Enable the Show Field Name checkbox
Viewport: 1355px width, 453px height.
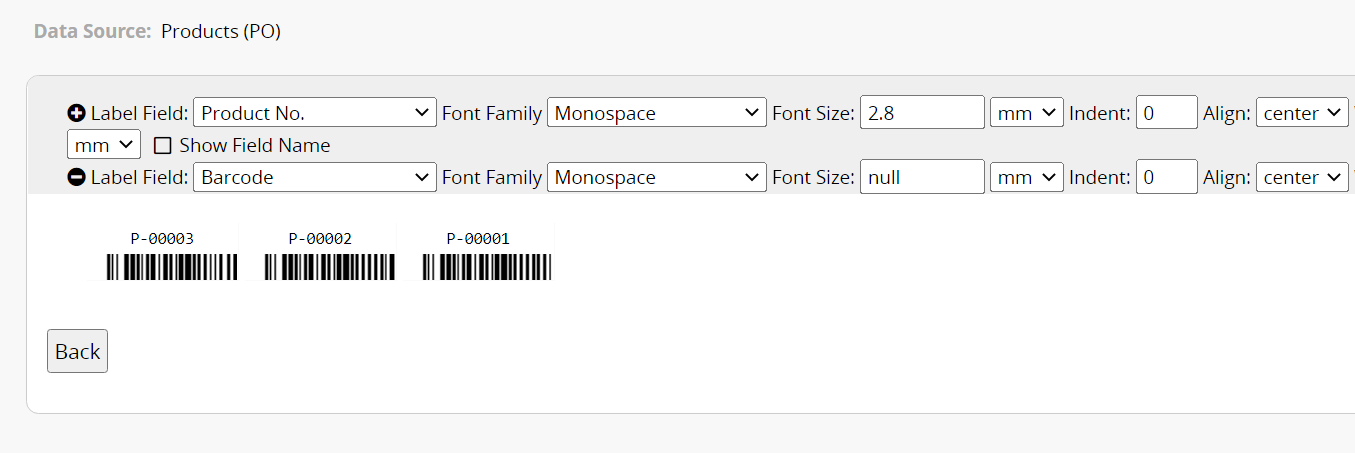163,145
